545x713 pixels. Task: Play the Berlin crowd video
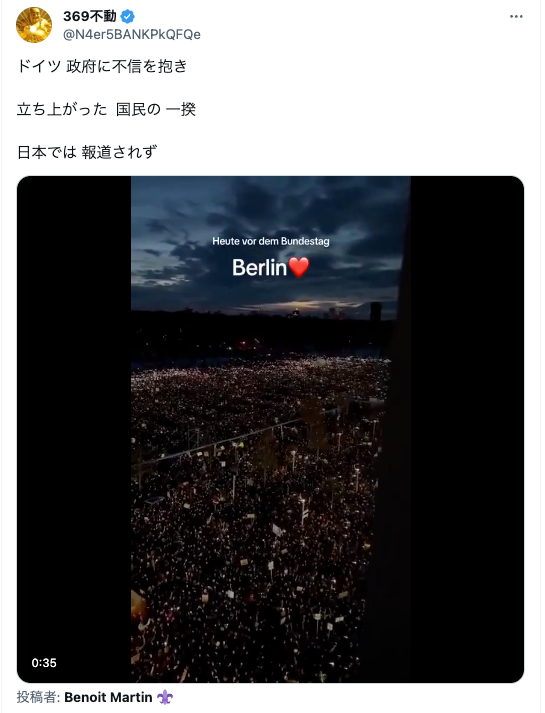270,429
